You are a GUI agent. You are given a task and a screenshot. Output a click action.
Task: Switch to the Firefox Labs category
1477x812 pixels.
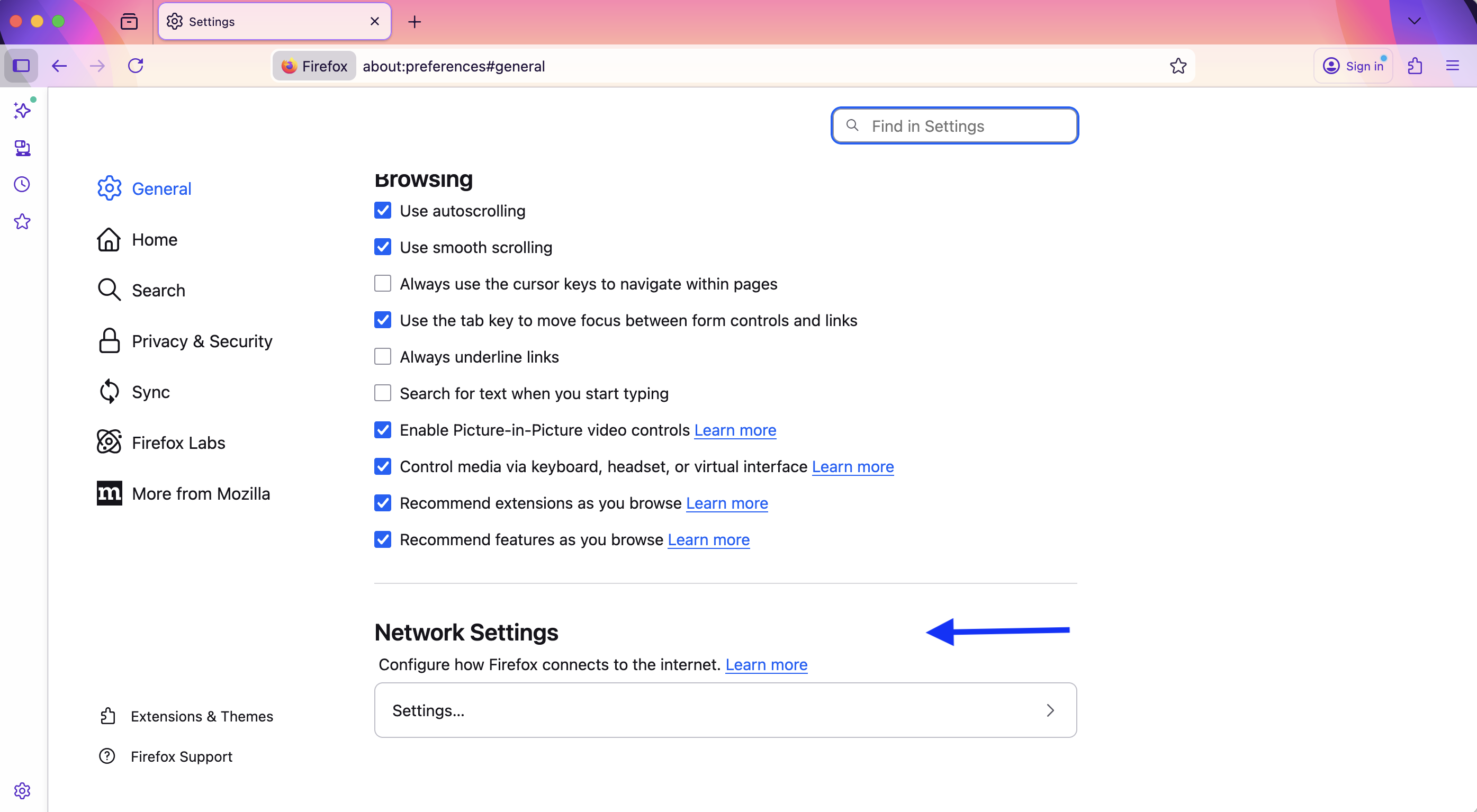[178, 443]
